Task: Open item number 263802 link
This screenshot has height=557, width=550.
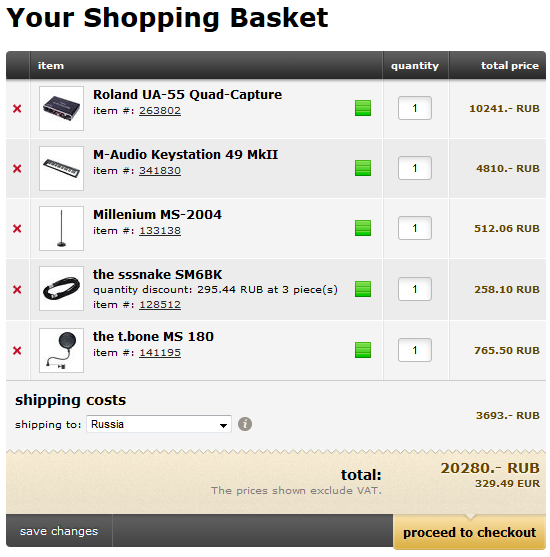Action: [x=160, y=111]
